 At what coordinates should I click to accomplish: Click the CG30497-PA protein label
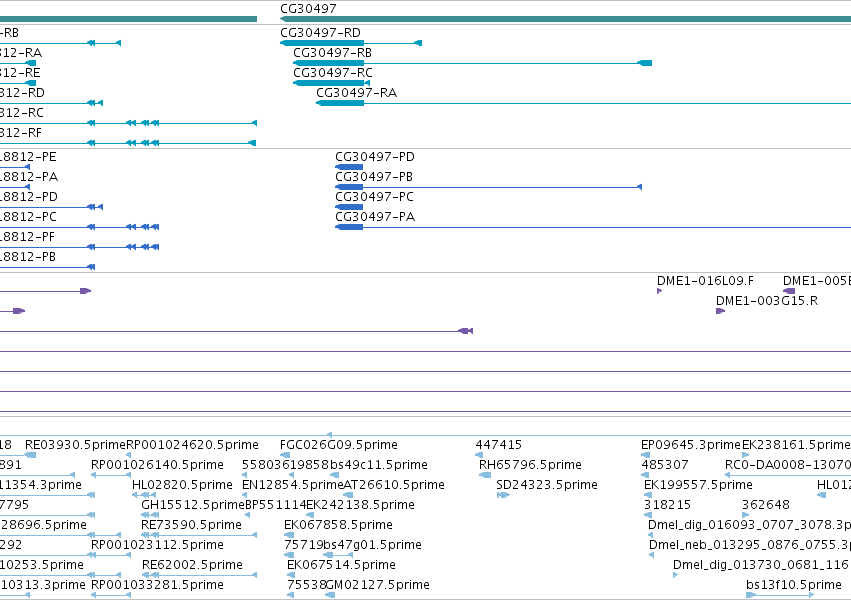click(x=375, y=217)
